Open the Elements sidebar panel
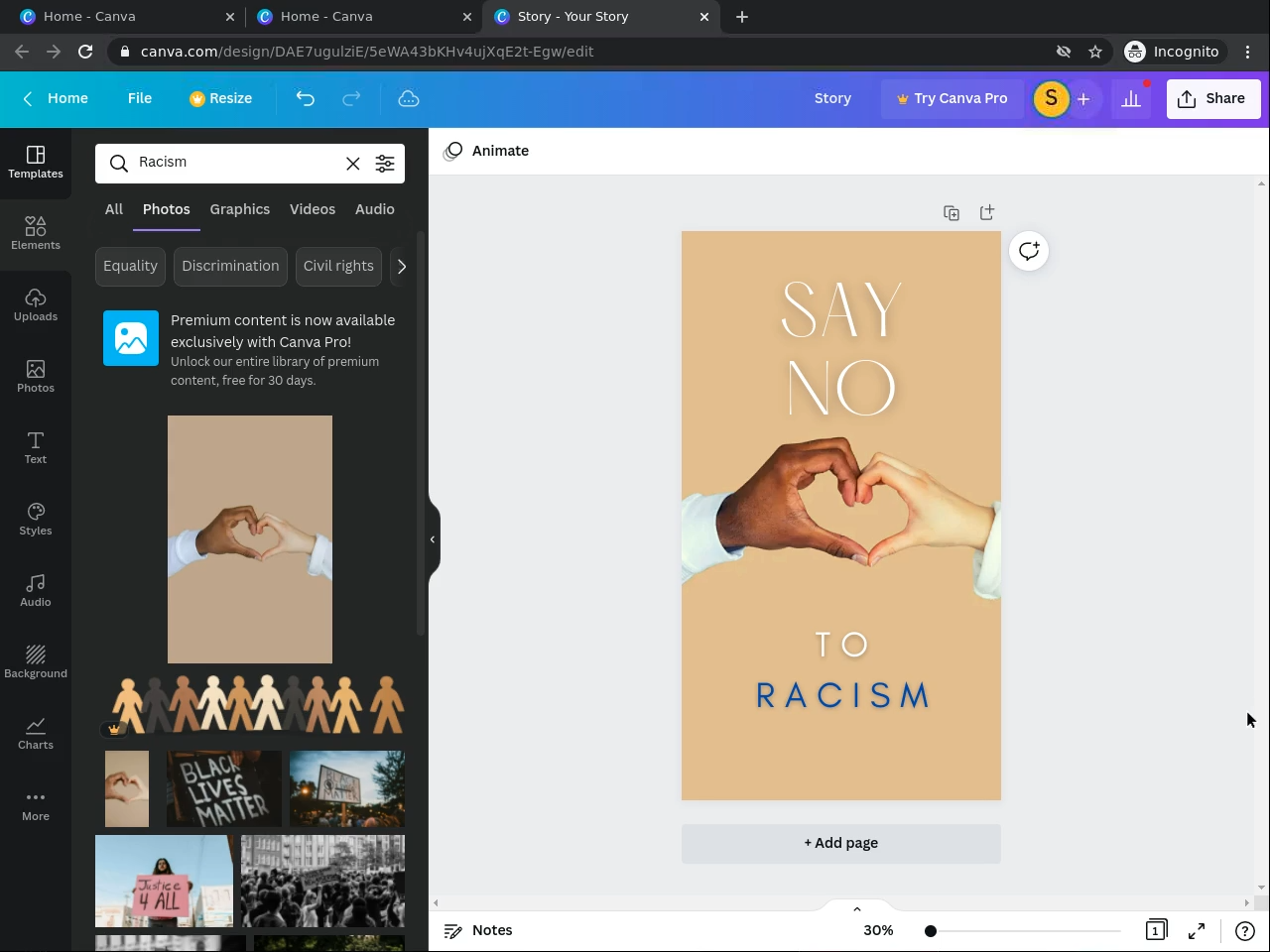The height and width of the screenshot is (952, 1270). pos(36,234)
